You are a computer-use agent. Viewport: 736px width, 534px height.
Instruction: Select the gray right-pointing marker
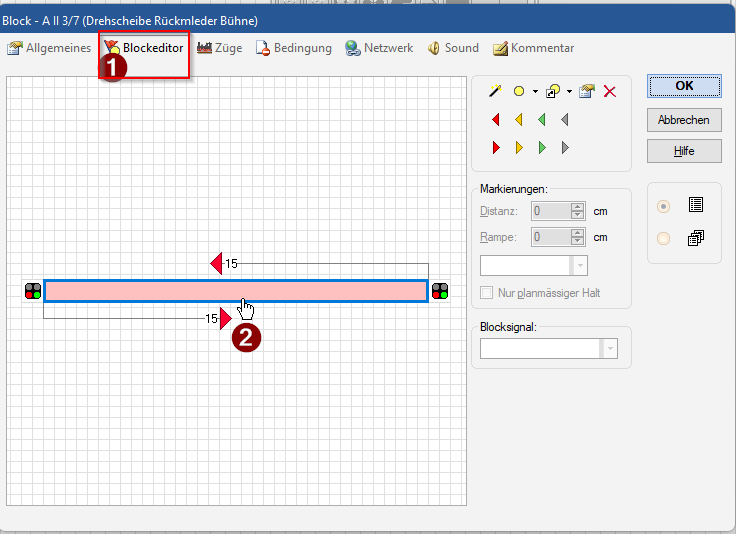(565, 148)
